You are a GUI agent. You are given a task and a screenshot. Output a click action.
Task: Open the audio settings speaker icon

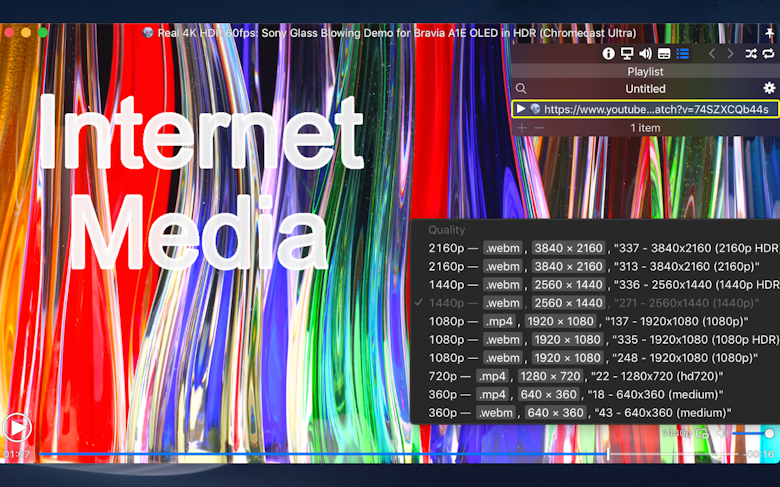[645, 54]
